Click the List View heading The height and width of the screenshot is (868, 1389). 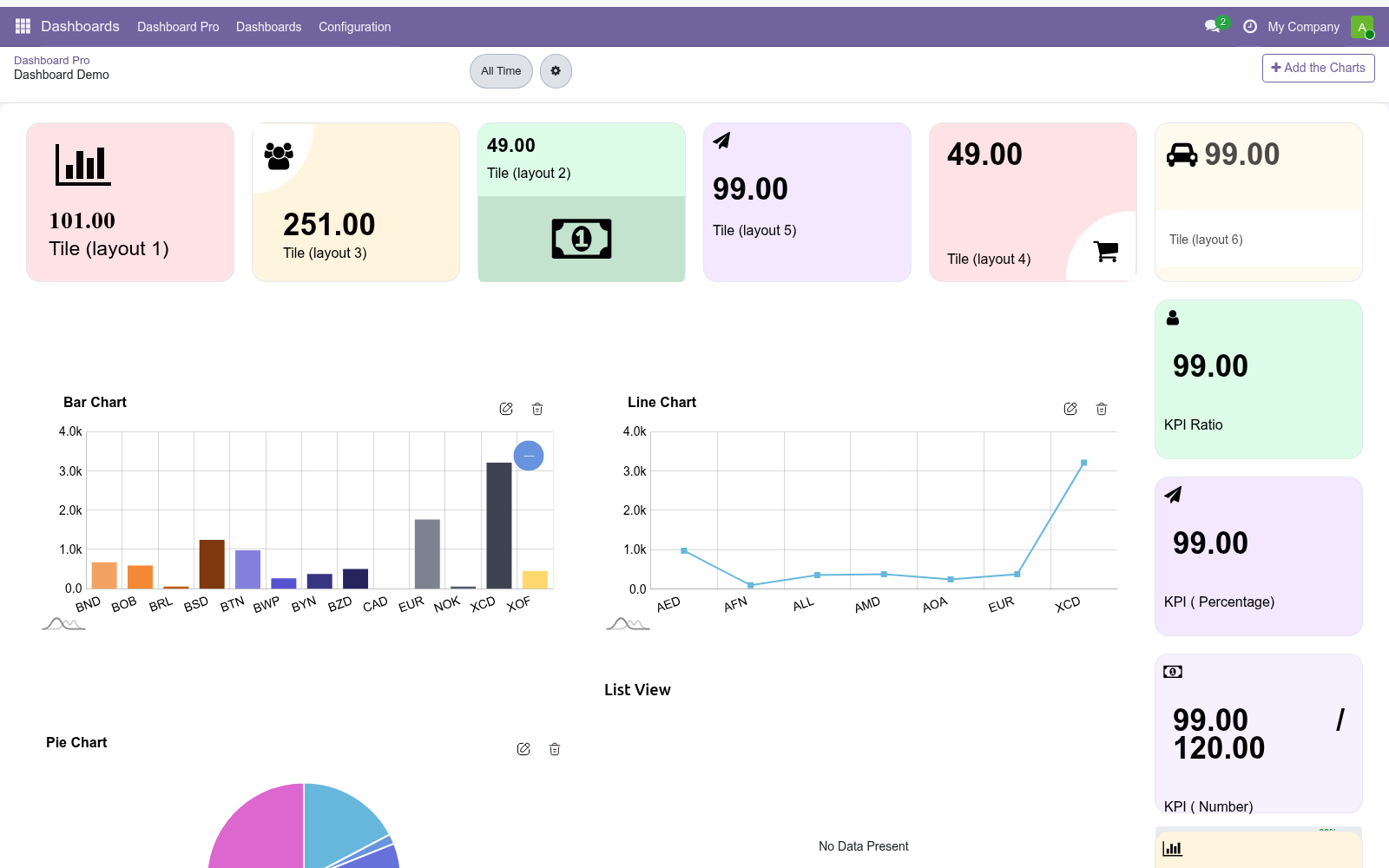tap(637, 690)
